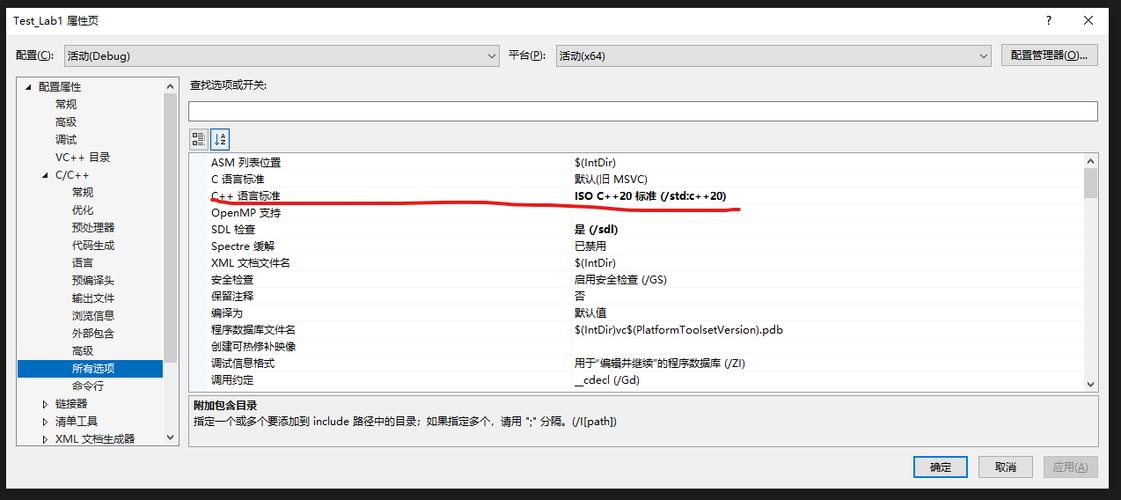1121x500 pixels.
Task: Select 预编译头 in the tree
Action: pos(93,280)
